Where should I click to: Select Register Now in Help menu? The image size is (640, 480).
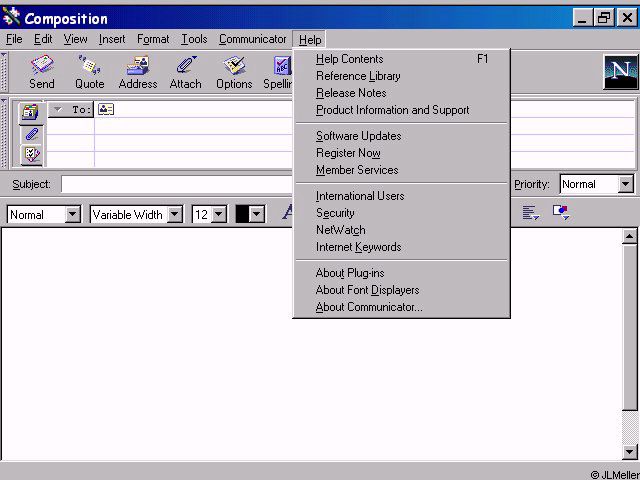tap(402, 153)
